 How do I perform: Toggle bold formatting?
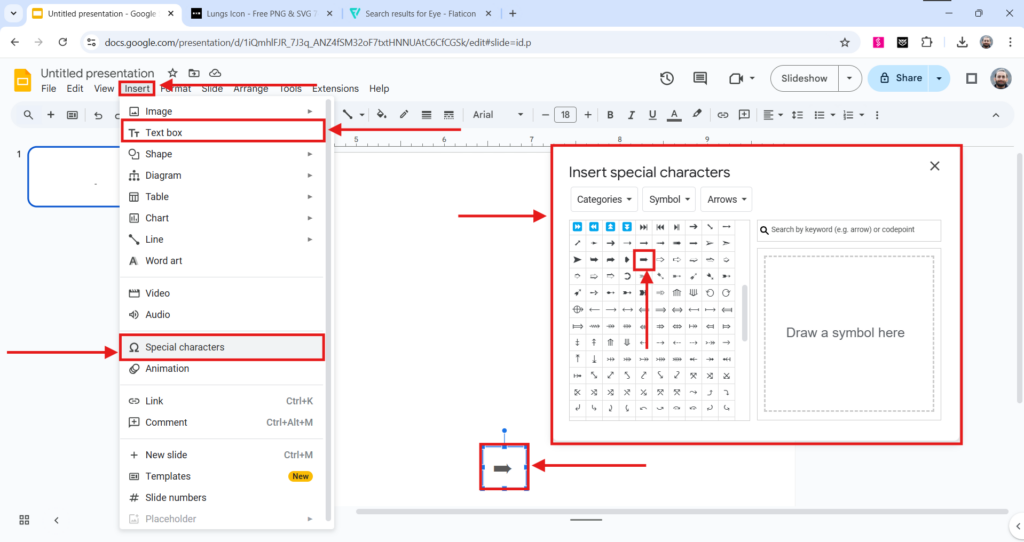[609, 115]
